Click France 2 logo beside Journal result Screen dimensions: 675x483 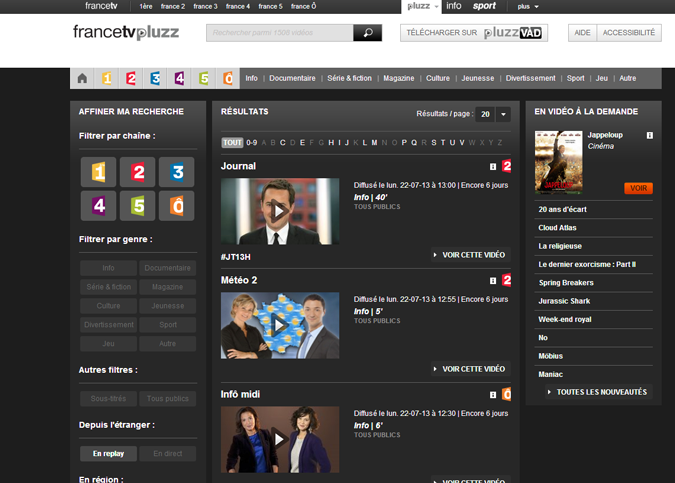[507, 166]
